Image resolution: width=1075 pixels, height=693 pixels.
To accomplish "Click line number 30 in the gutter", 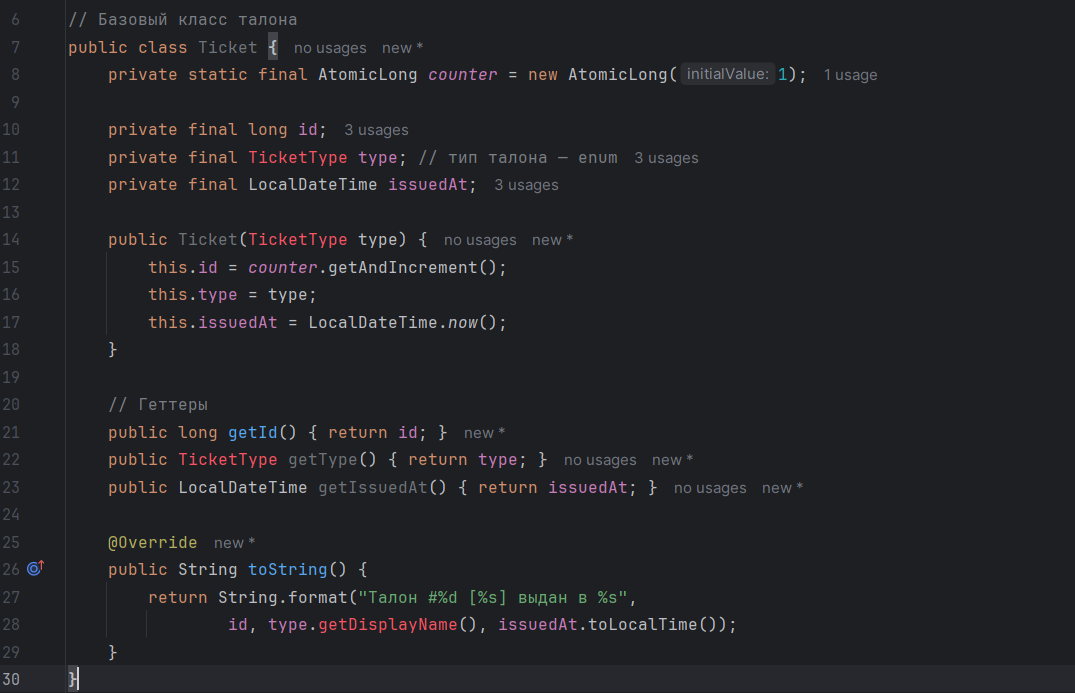I will coord(10,679).
